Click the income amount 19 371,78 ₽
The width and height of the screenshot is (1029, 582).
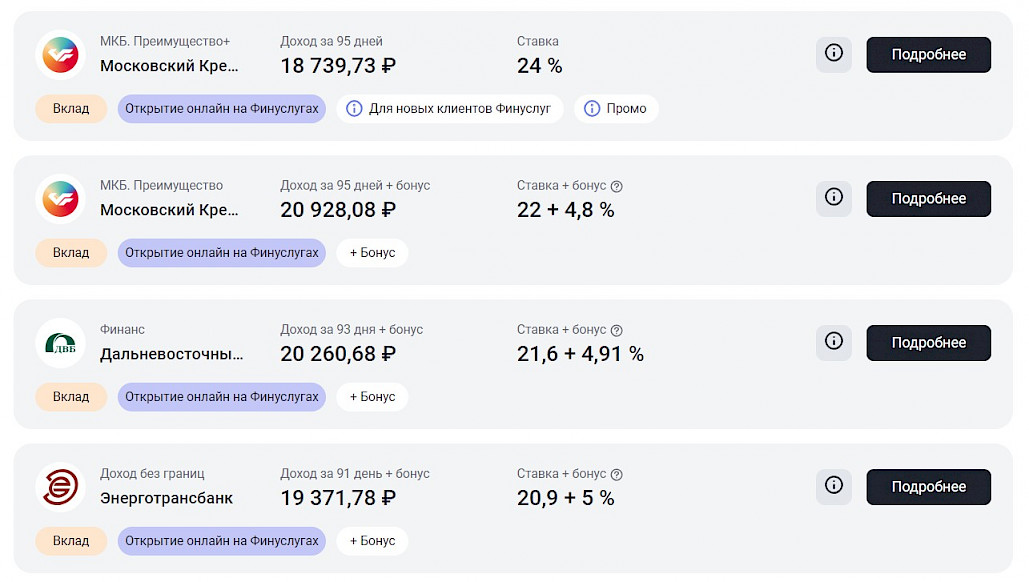[338, 498]
